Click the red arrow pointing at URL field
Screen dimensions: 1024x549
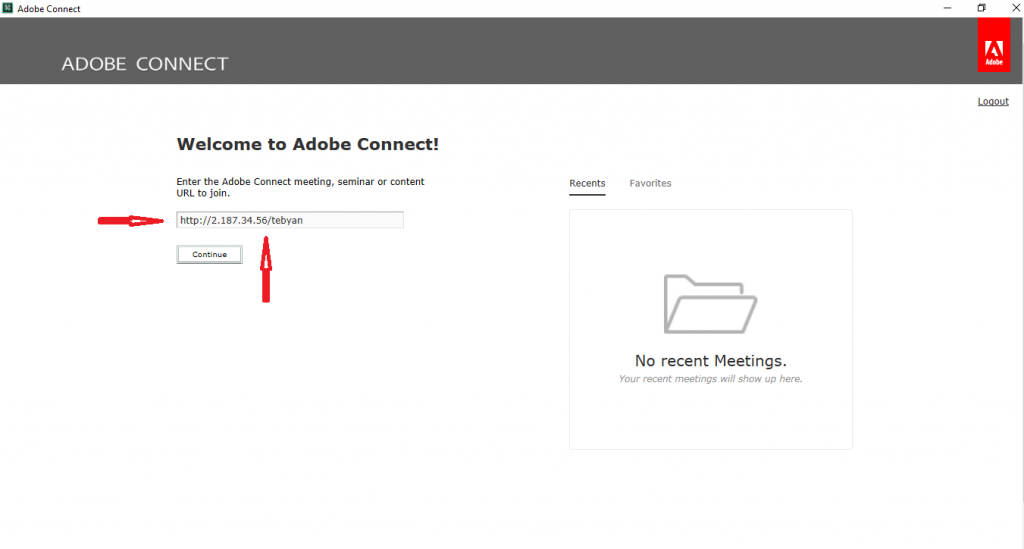tap(131, 221)
